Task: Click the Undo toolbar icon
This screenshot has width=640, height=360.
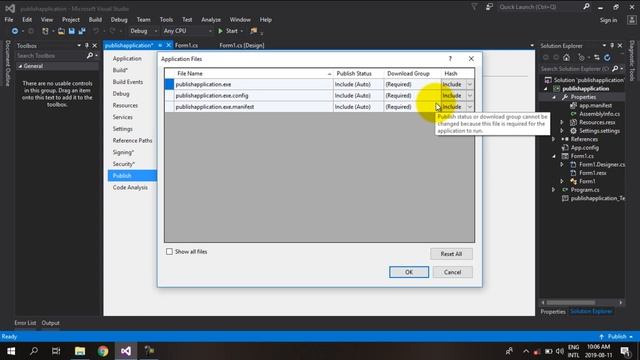Action: click(x=96, y=31)
